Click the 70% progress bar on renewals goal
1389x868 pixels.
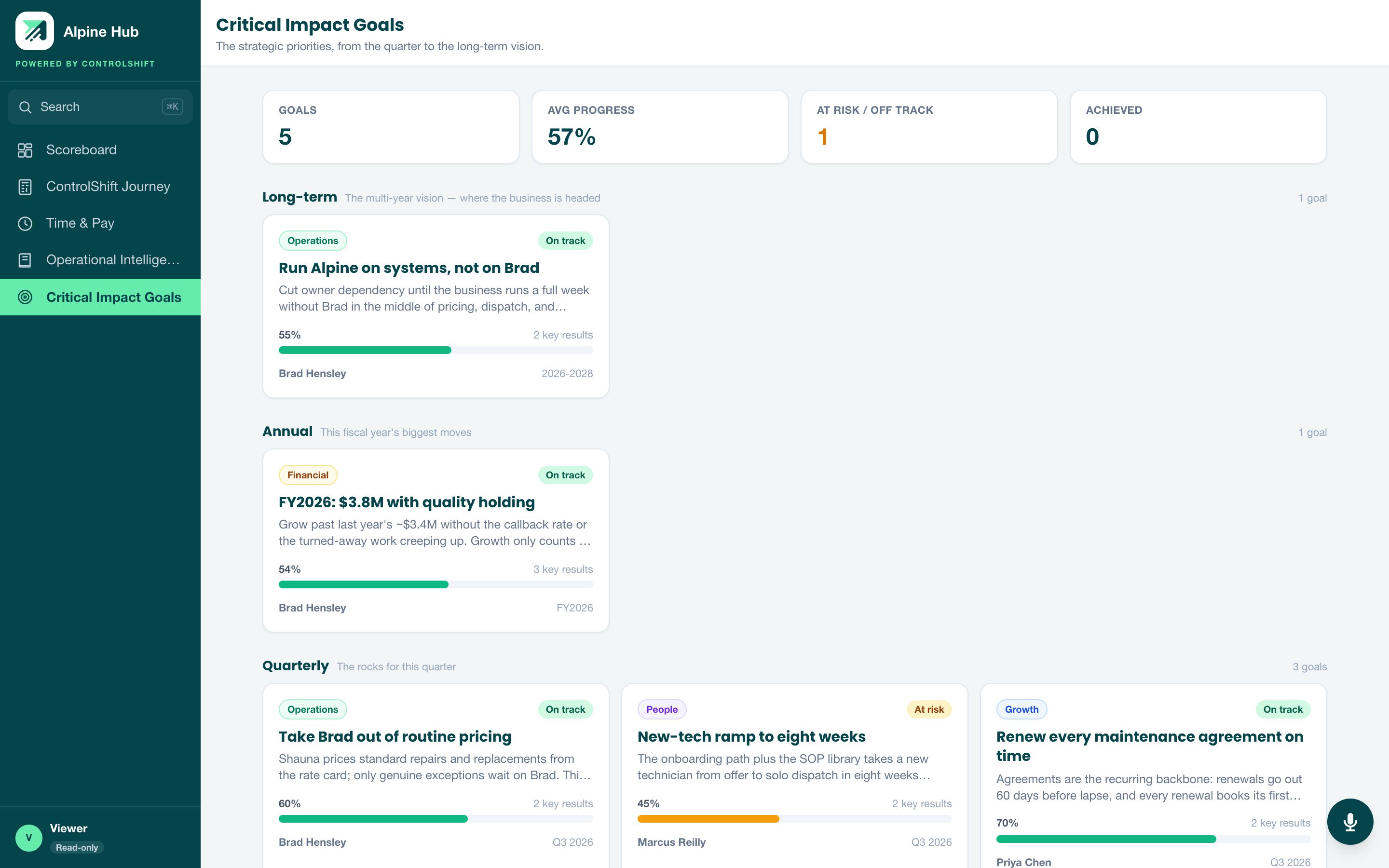pyautogui.click(x=1153, y=839)
